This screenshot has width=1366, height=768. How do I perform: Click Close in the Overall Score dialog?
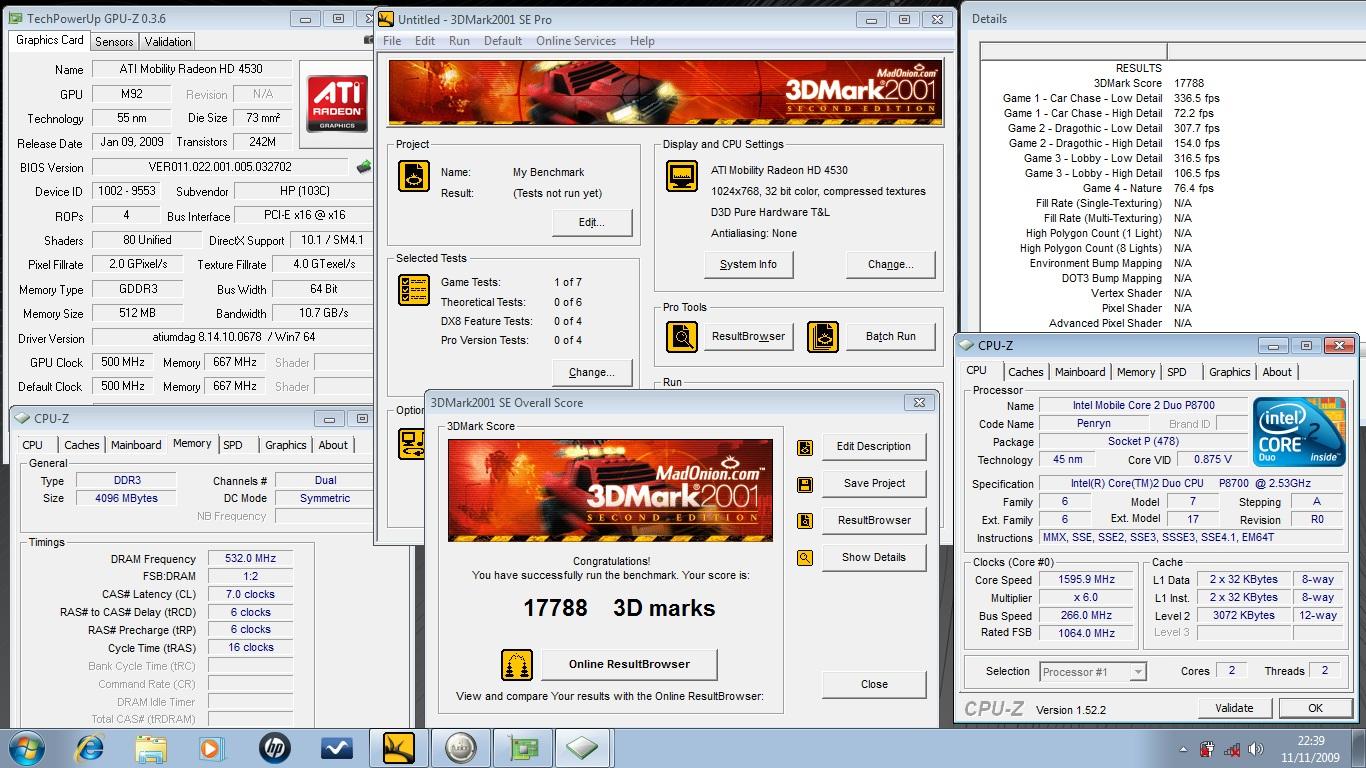point(874,684)
